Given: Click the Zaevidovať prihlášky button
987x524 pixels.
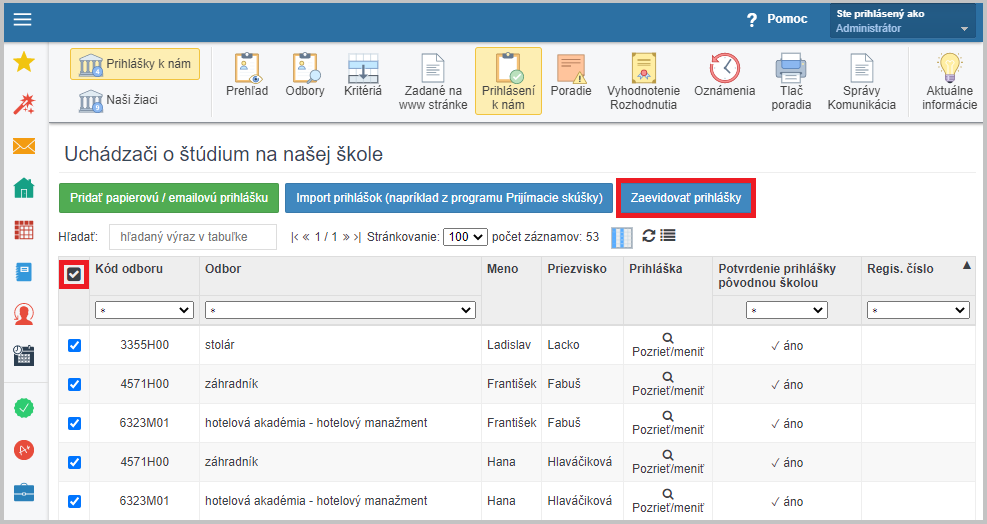Looking at the screenshot, I should coord(685,198).
